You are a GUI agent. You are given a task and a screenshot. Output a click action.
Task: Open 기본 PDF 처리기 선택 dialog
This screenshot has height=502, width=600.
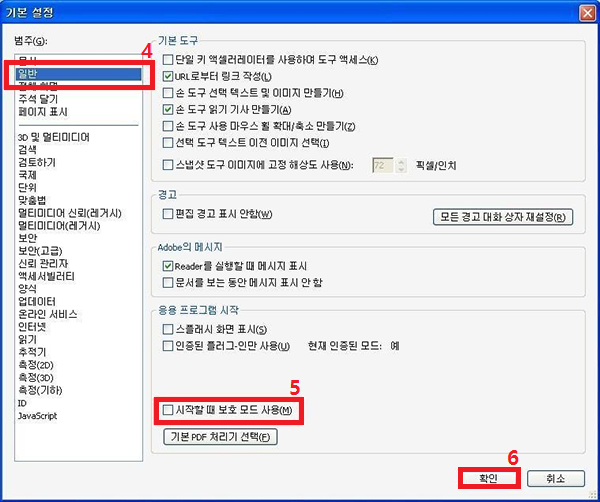pyautogui.click(x=220, y=437)
